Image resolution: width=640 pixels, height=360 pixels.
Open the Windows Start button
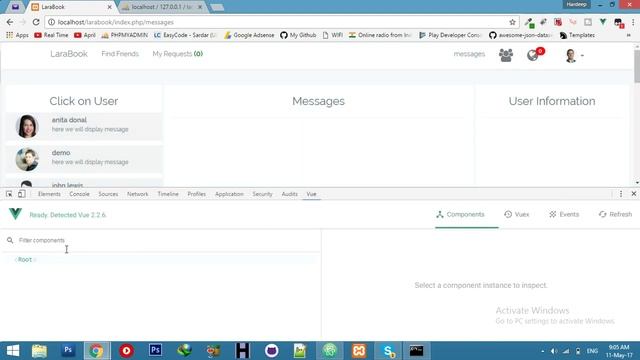[x=13, y=351]
